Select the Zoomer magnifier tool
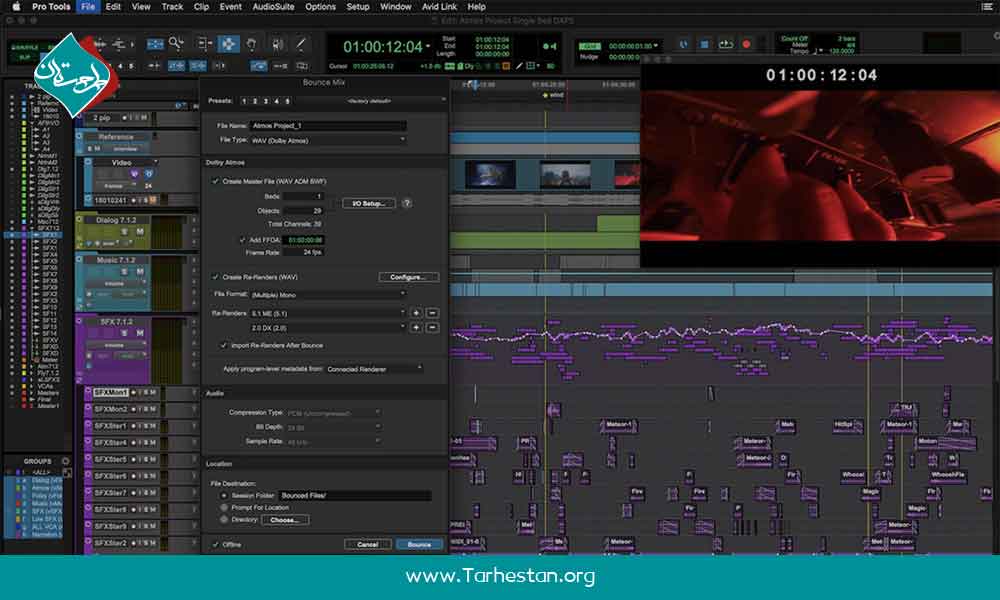The image size is (1000, 600). point(176,43)
